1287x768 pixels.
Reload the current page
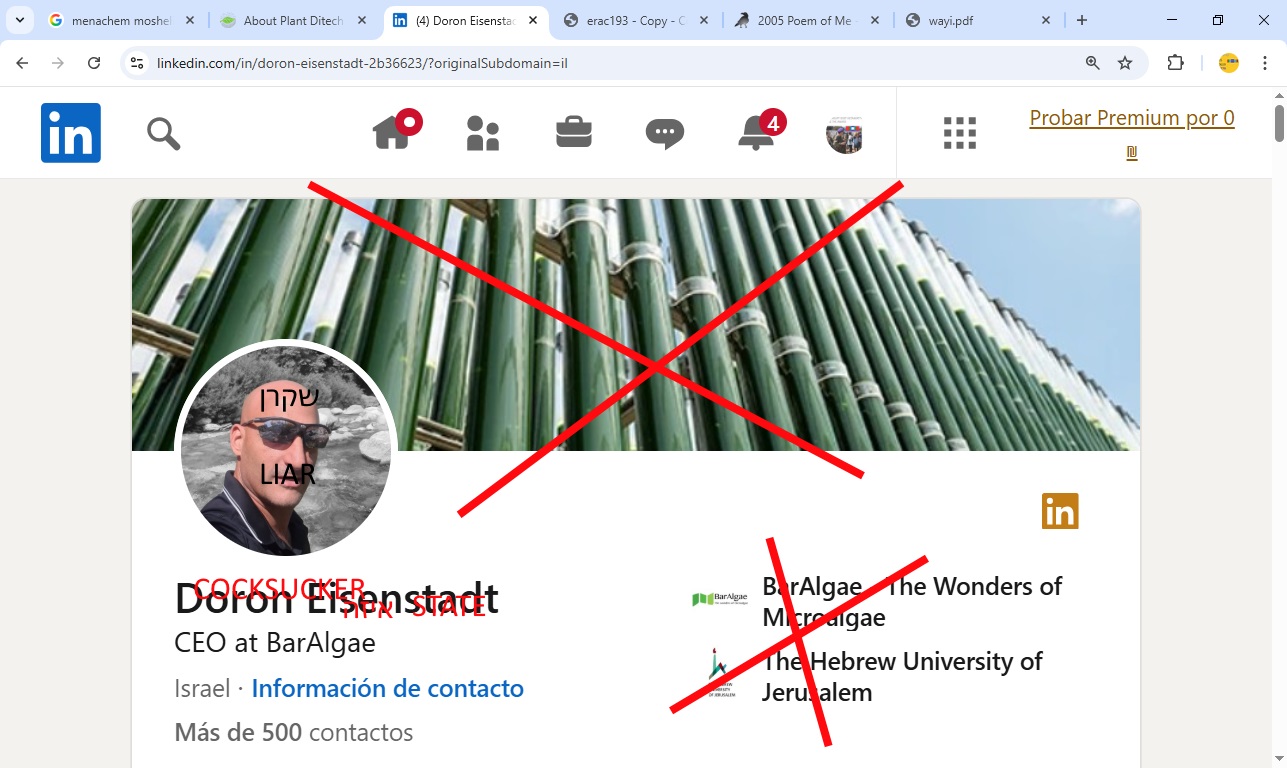tap(94, 63)
